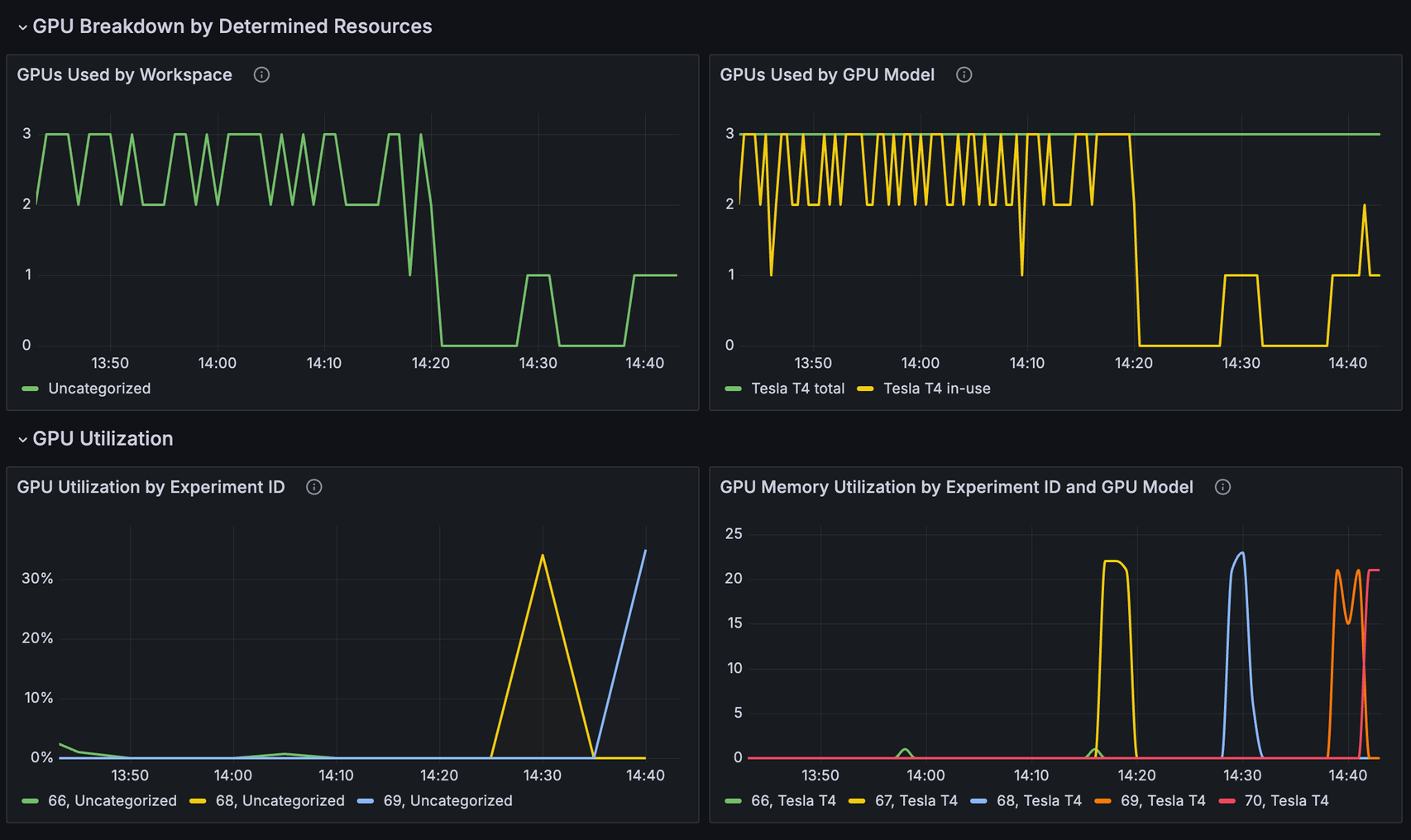
Task: Show info icon for GPU Utilization by Experiment ID
Action: tap(313, 487)
